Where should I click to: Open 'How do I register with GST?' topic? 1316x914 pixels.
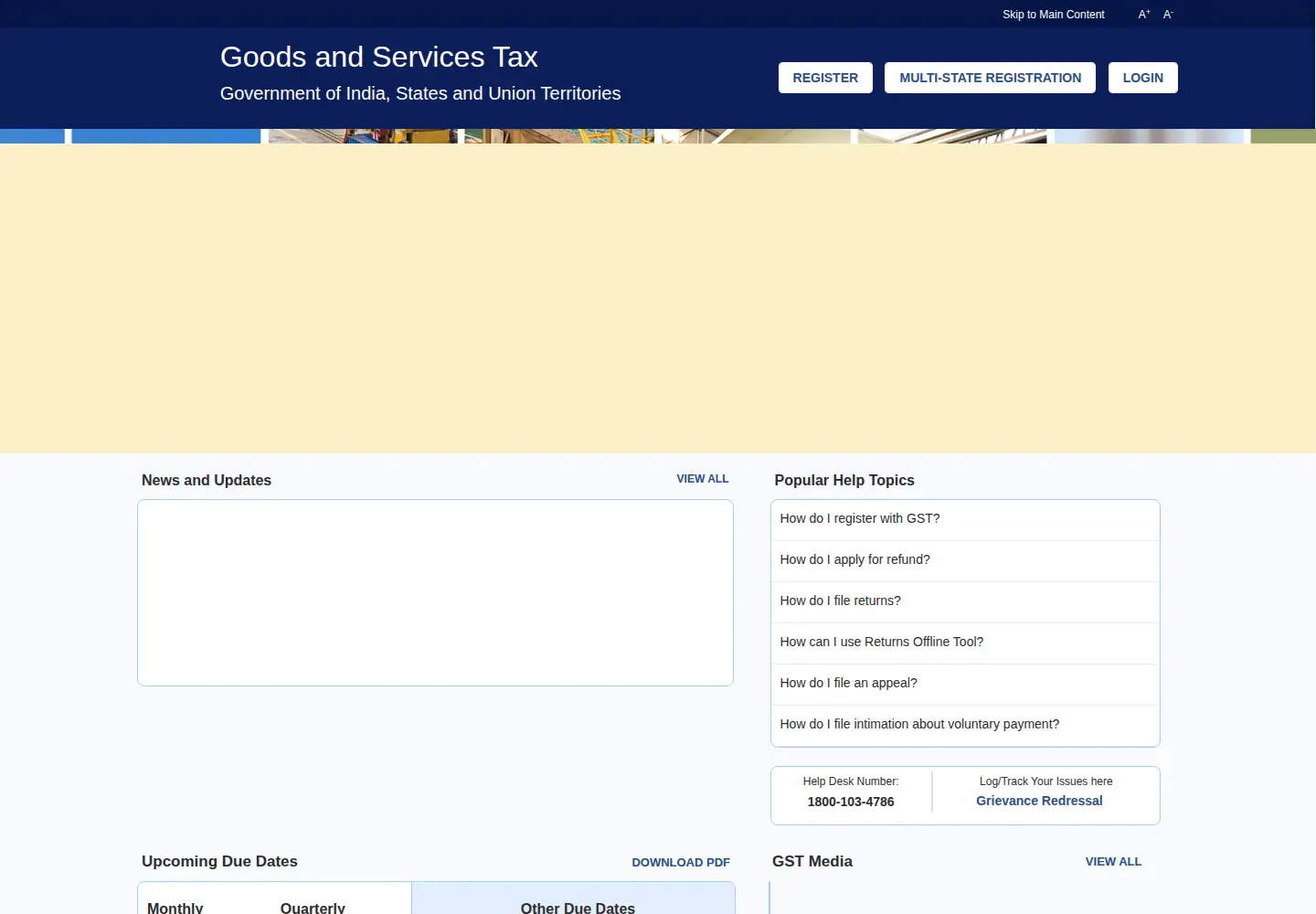pos(965,519)
